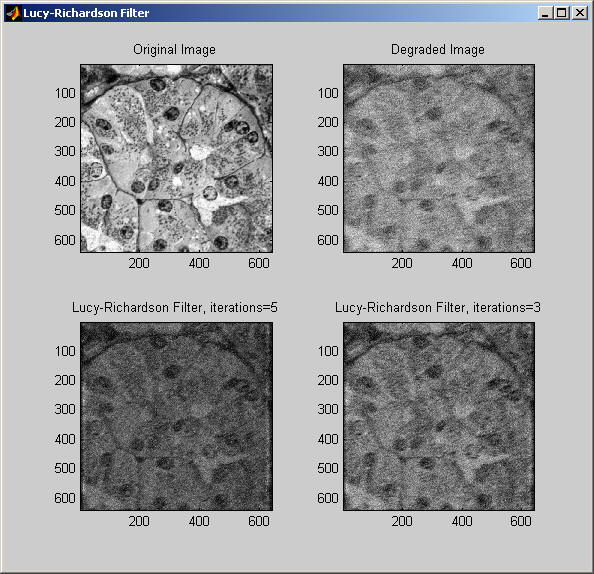Close the Lucy-Richardson Filter window

580,13
